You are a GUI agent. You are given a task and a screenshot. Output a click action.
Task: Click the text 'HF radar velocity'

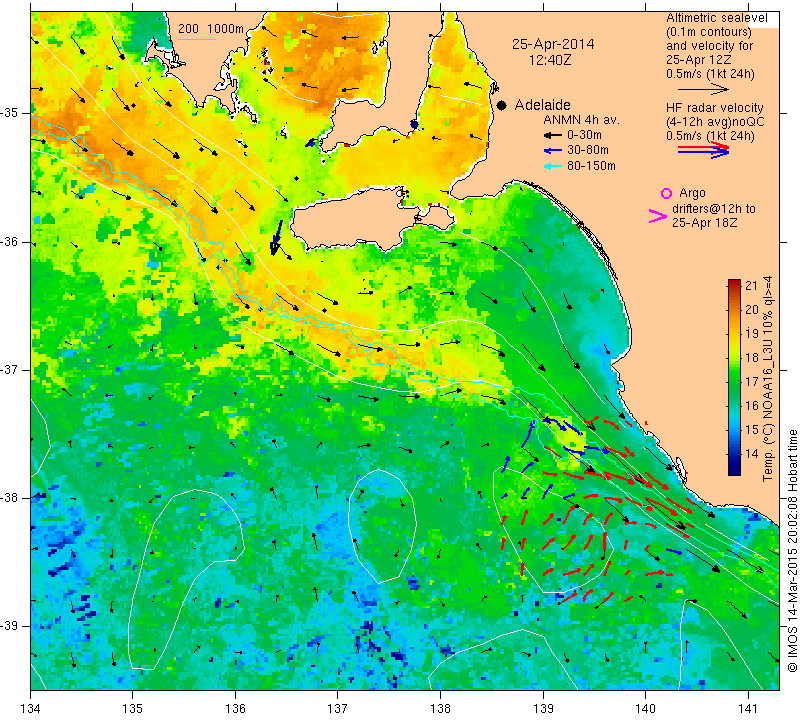(x=714, y=108)
